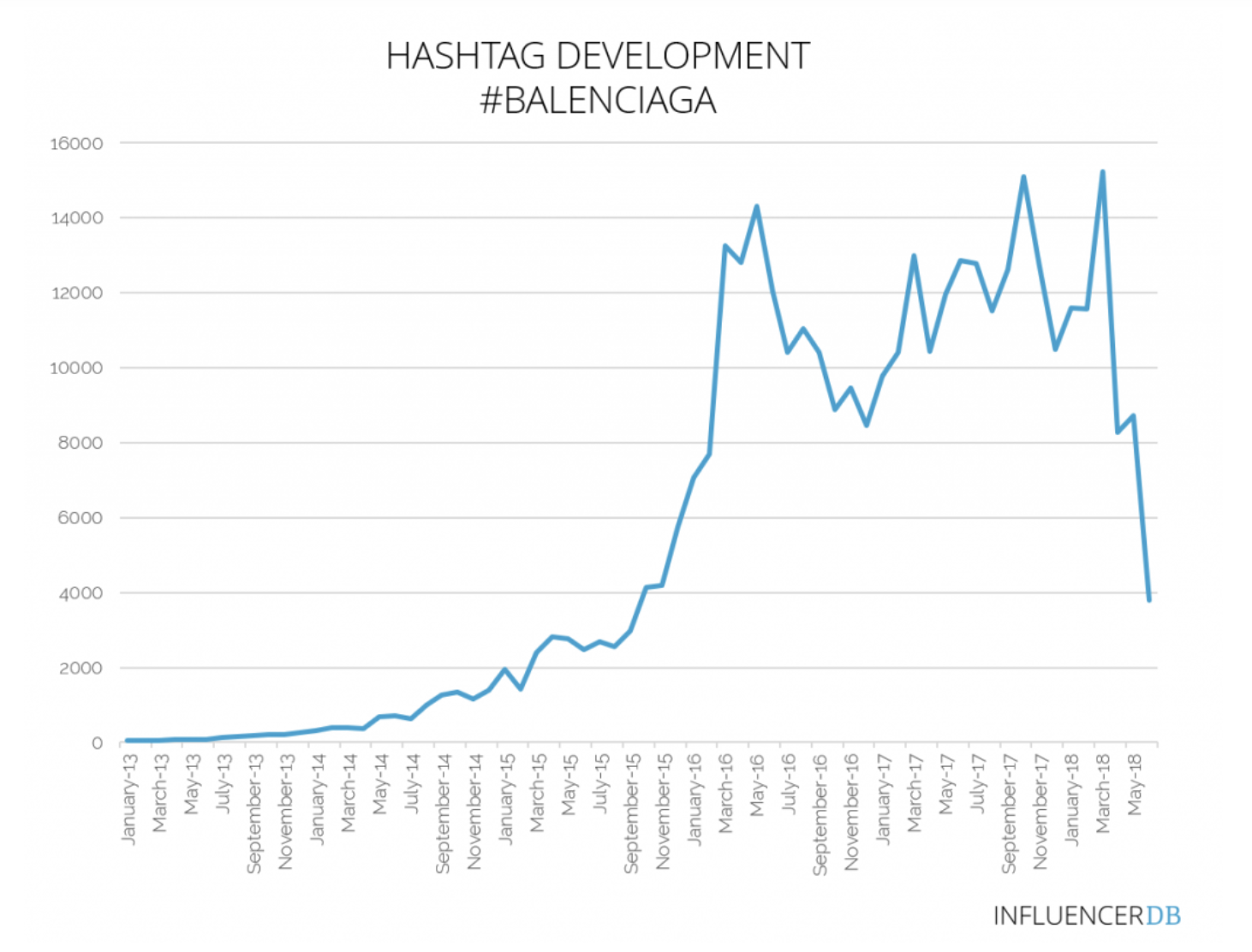
Task: Select the x-axis label 'May-17'
Action: pos(945,784)
